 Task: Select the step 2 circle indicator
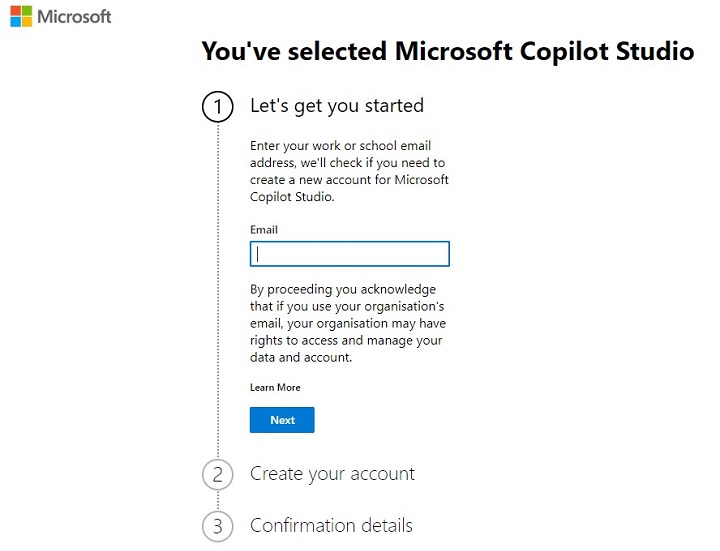tap(217, 474)
